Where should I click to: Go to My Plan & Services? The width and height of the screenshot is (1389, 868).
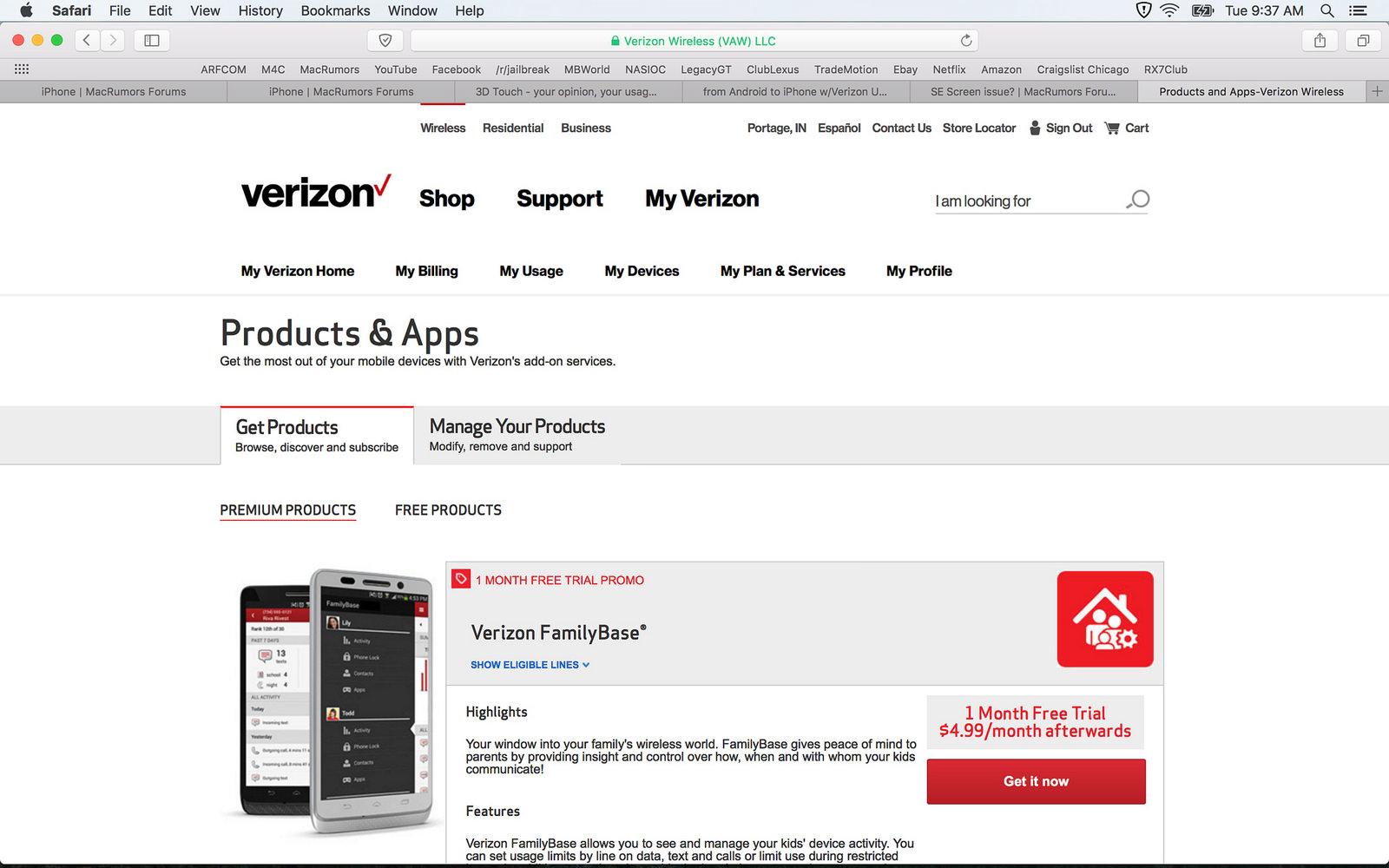point(783,271)
